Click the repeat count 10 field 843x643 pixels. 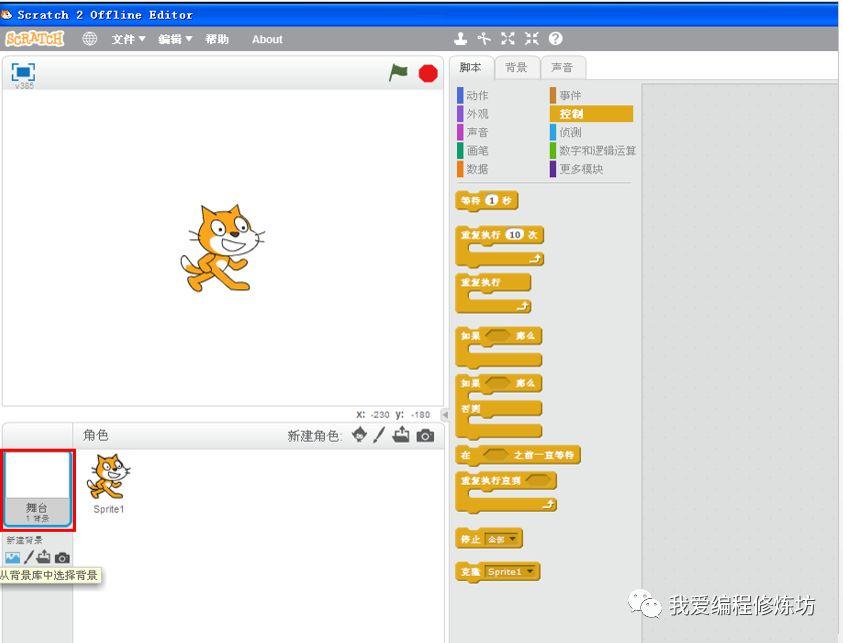click(x=515, y=234)
